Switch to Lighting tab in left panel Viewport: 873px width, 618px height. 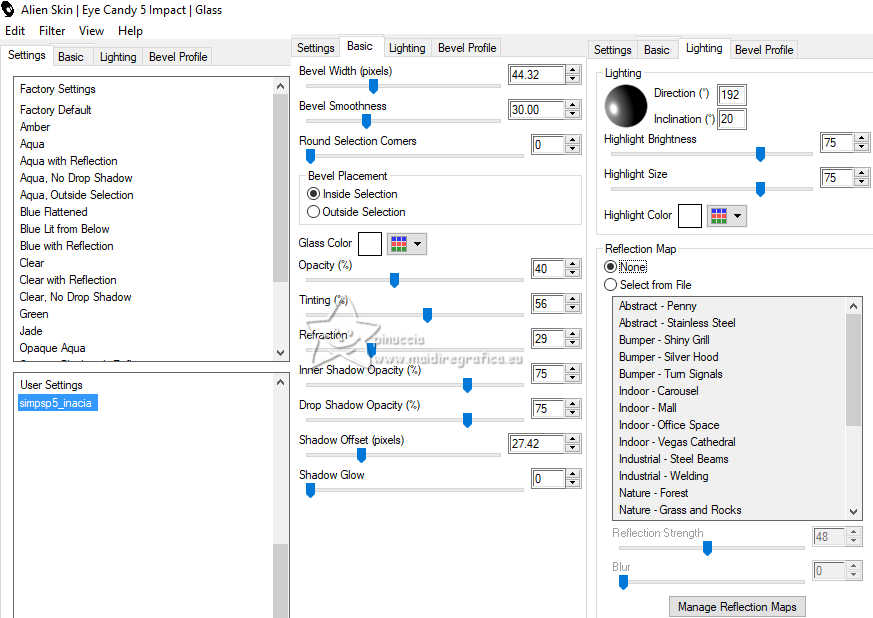click(118, 57)
